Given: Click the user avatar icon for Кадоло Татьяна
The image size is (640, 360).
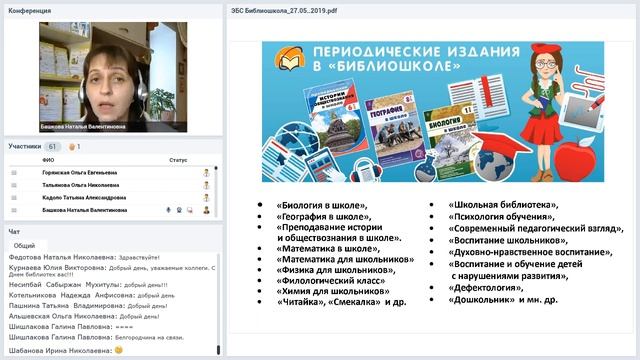Looking at the screenshot, I should [207, 198].
